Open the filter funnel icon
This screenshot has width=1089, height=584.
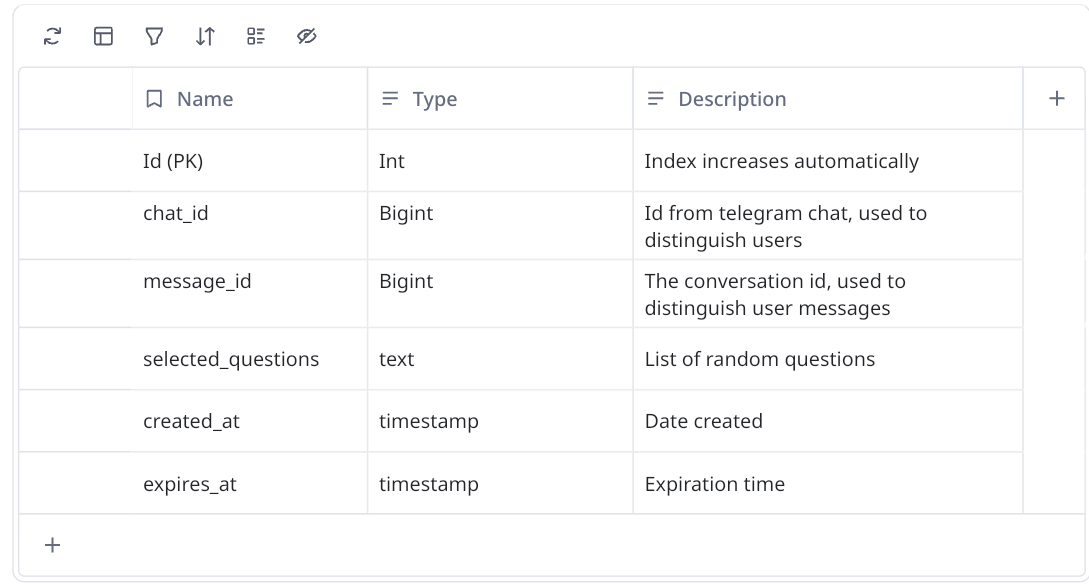pyautogui.click(x=154, y=37)
